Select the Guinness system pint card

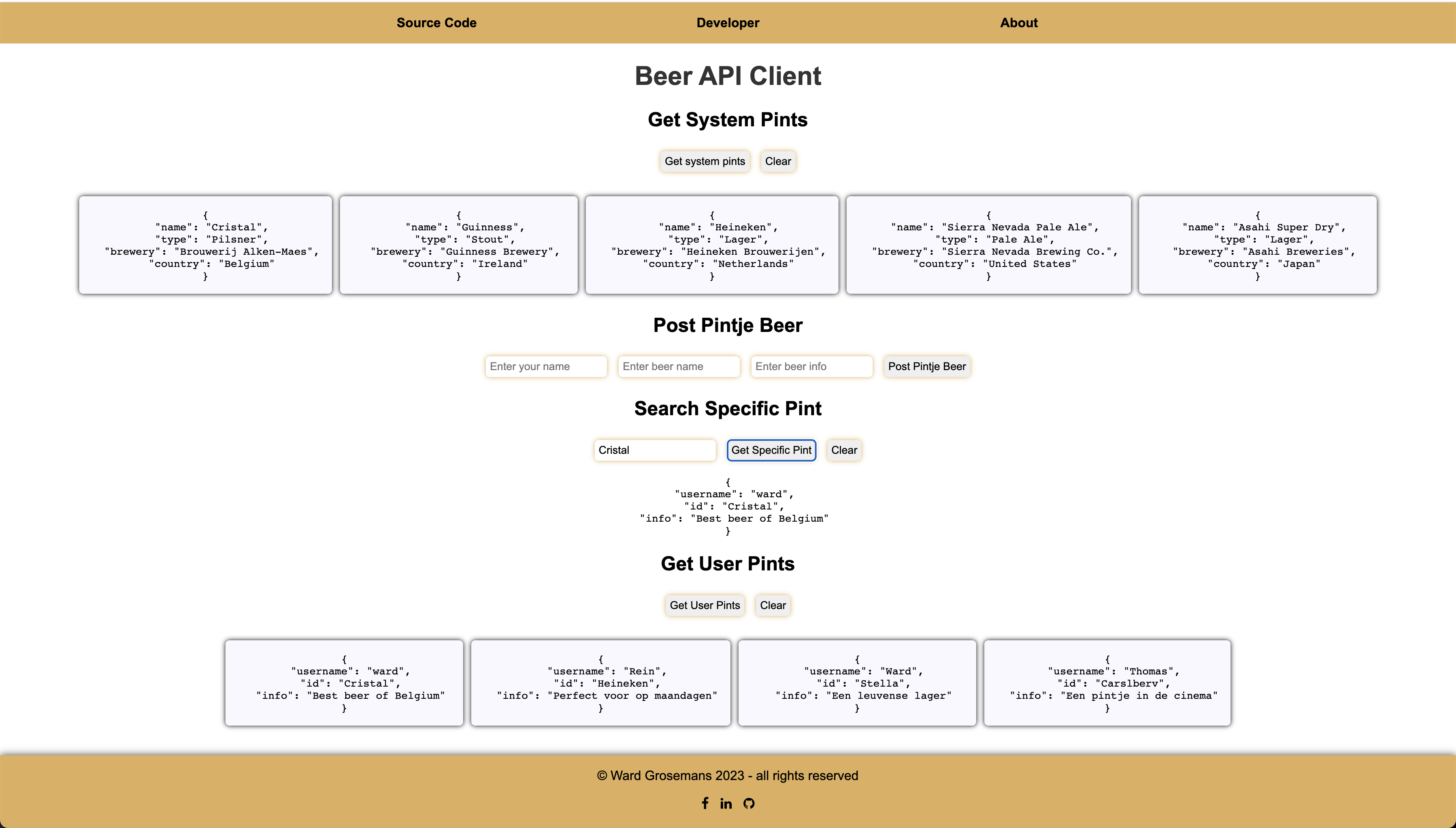pos(459,245)
